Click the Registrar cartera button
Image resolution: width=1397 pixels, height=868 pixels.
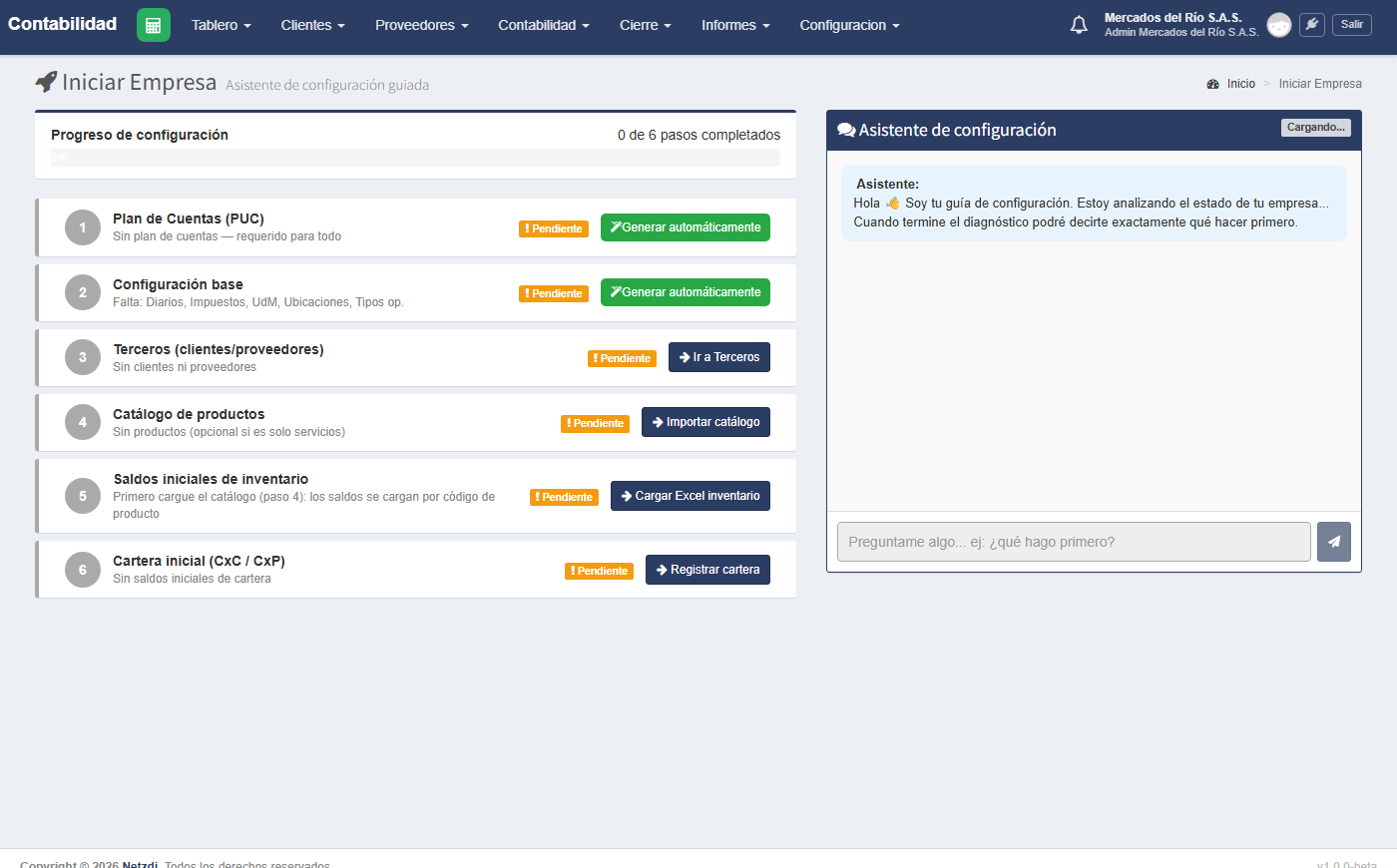pos(707,570)
